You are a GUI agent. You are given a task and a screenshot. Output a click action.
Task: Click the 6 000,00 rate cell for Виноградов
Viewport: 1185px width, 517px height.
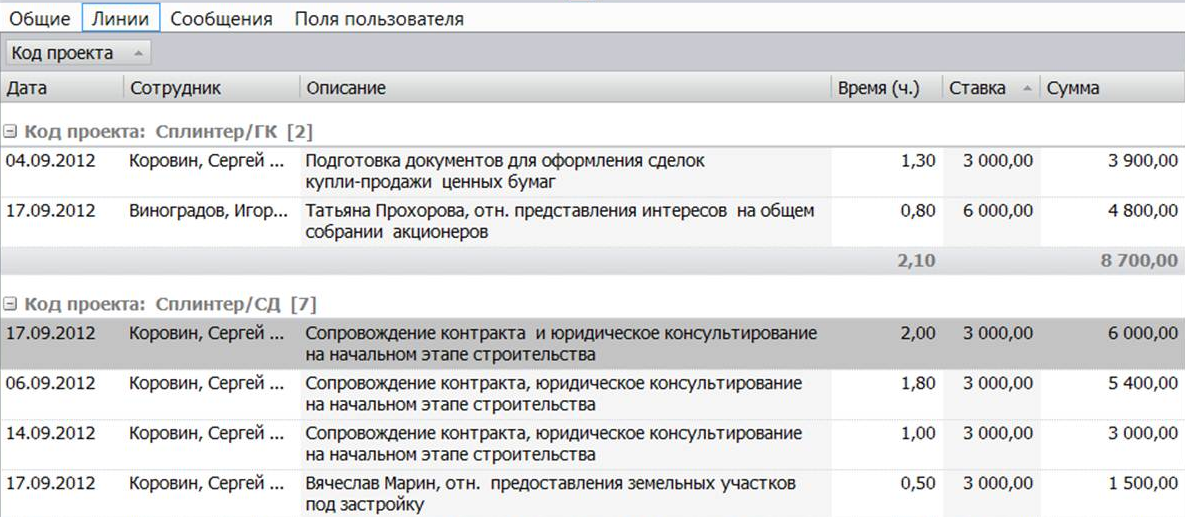pos(998,211)
